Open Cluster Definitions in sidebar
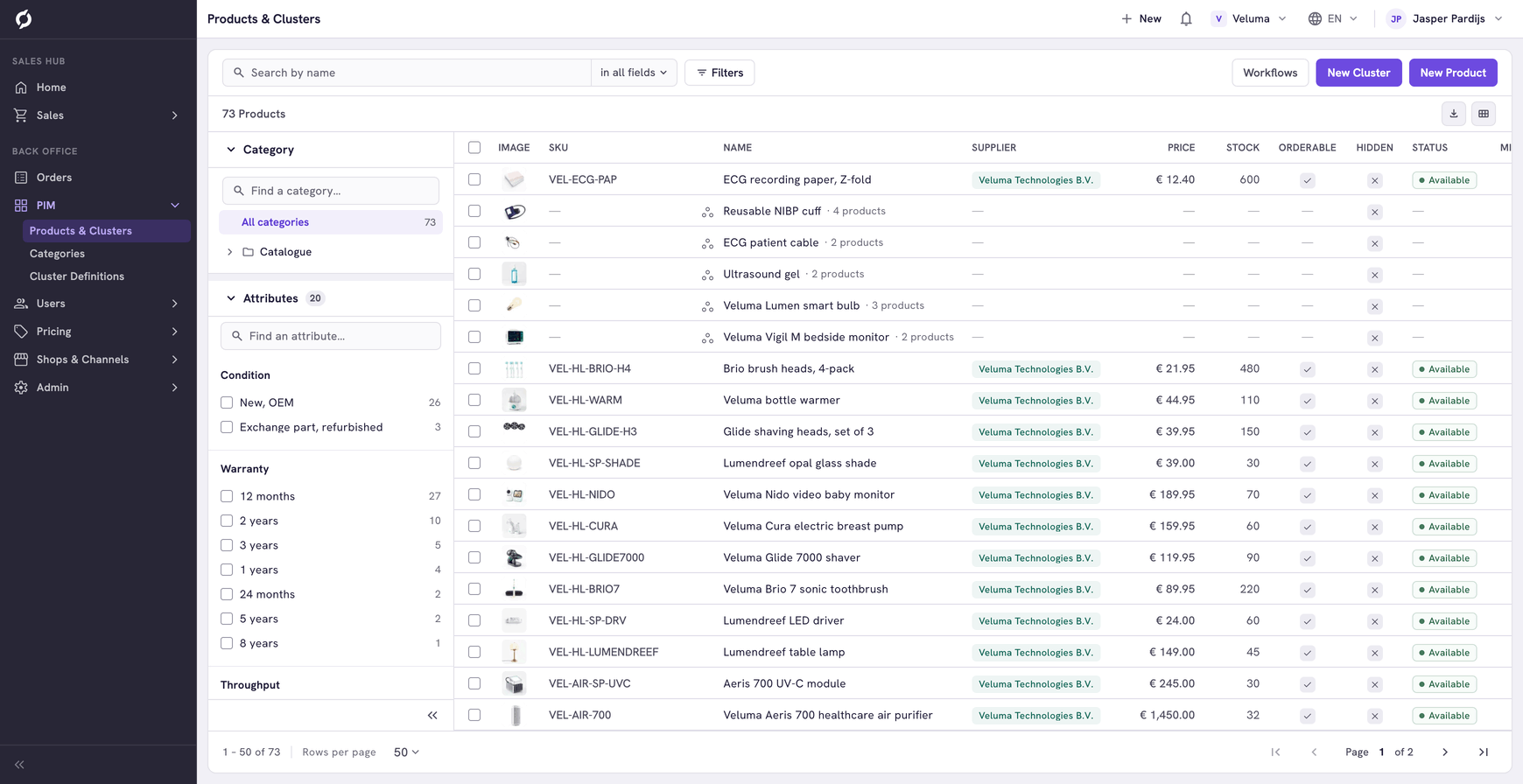1523x784 pixels. point(77,276)
